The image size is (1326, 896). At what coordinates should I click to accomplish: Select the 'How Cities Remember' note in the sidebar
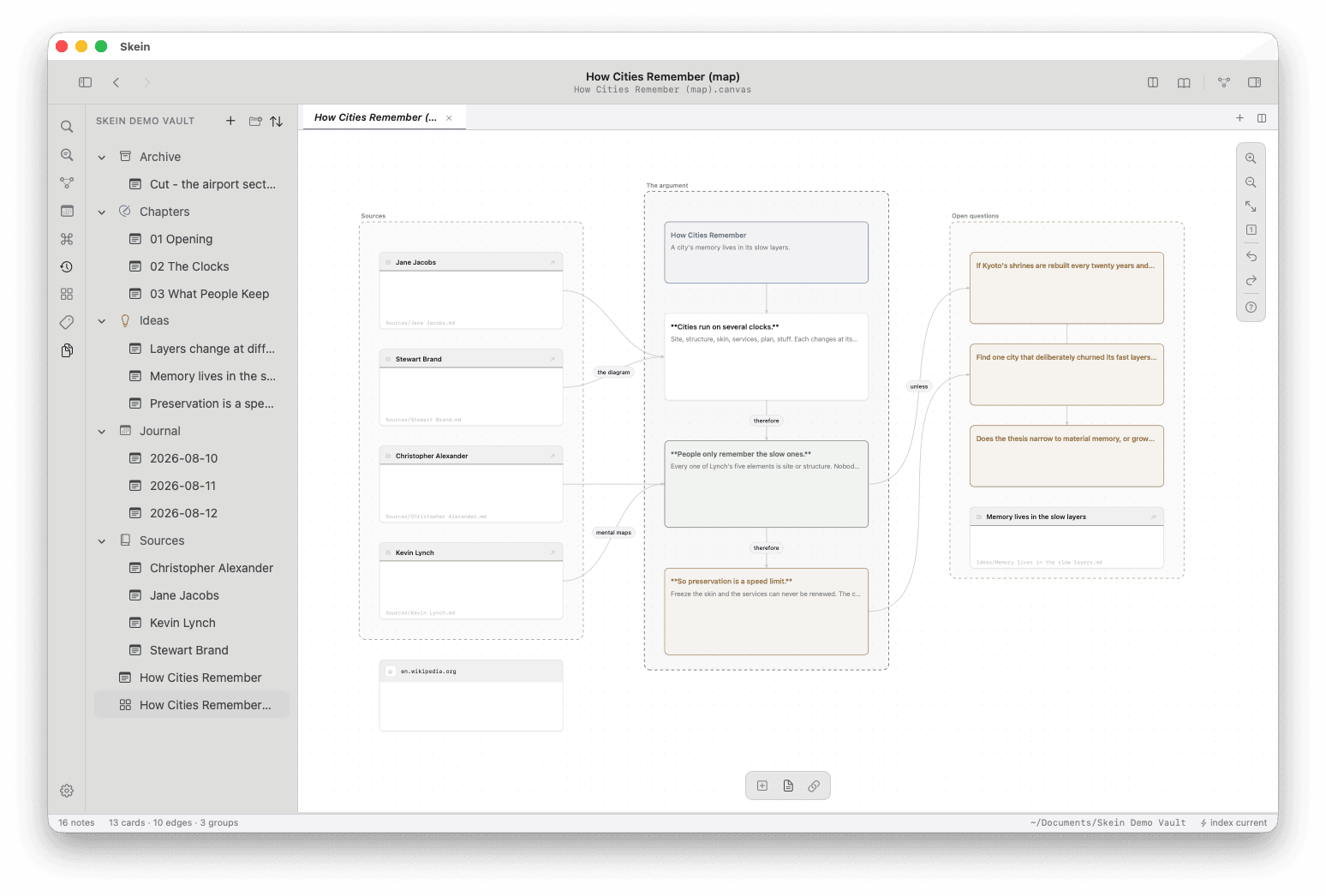(x=192, y=678)
